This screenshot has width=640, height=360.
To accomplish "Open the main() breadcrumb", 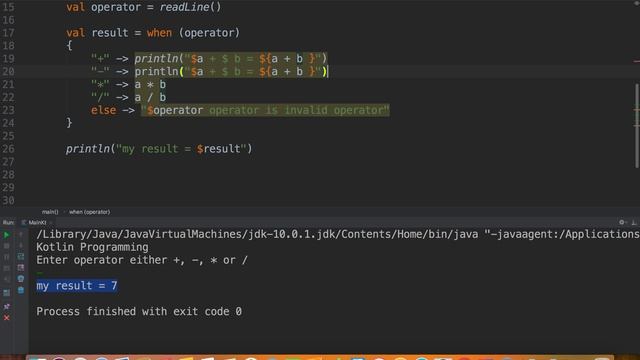I will [50, 212].
